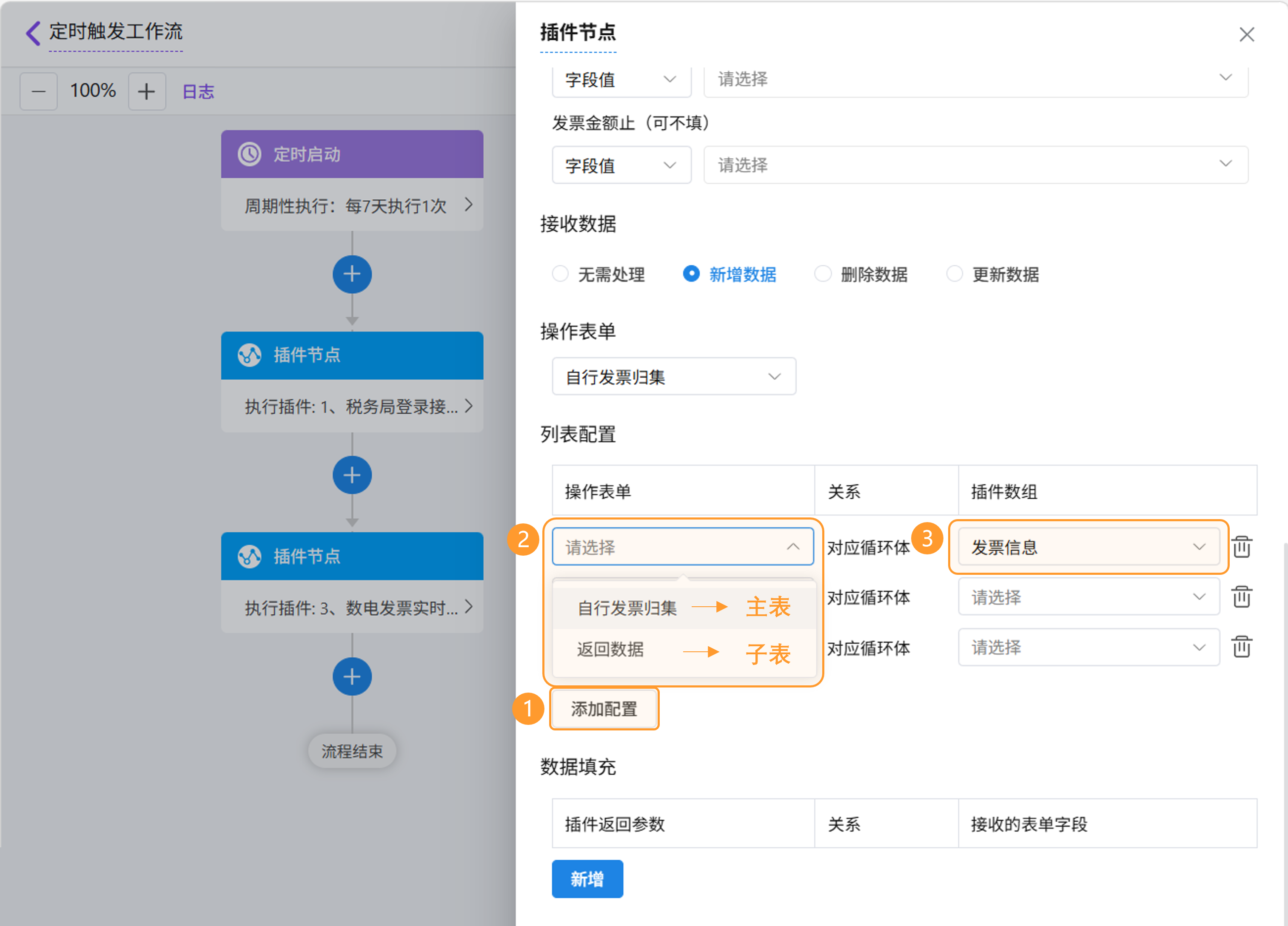
Task: Select the 更新数据 radio option
Action: (954, 274)
